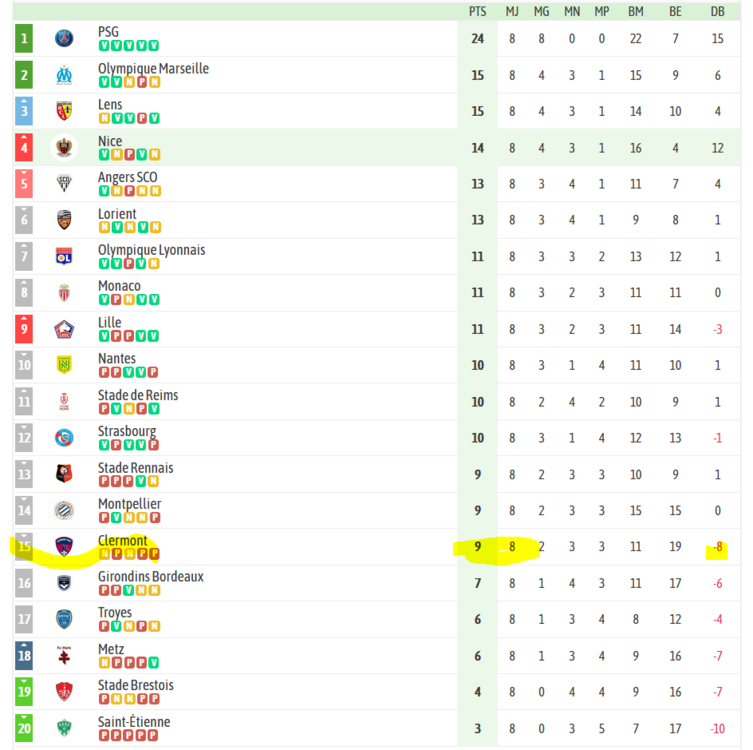Select the Olympique Lyonnais OL logo
Viewport: 753px width, 750px height.
coord(64,256)
